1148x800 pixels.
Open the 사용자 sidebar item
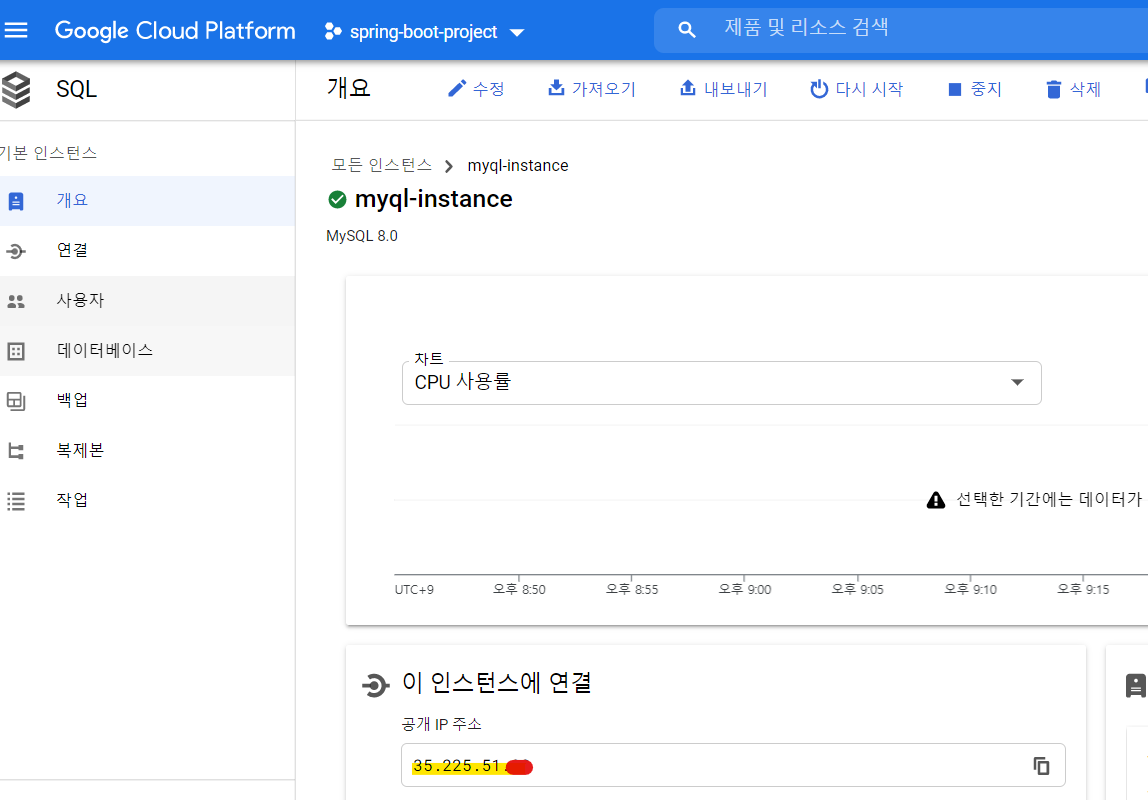click(147, 300)
